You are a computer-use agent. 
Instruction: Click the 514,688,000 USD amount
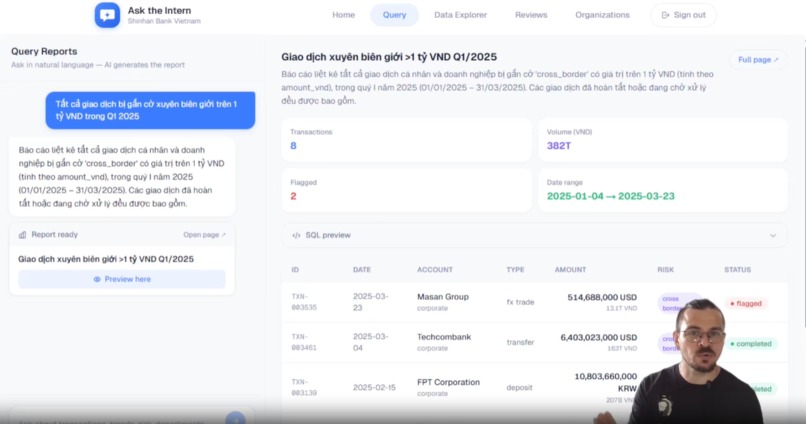point(602,298)
